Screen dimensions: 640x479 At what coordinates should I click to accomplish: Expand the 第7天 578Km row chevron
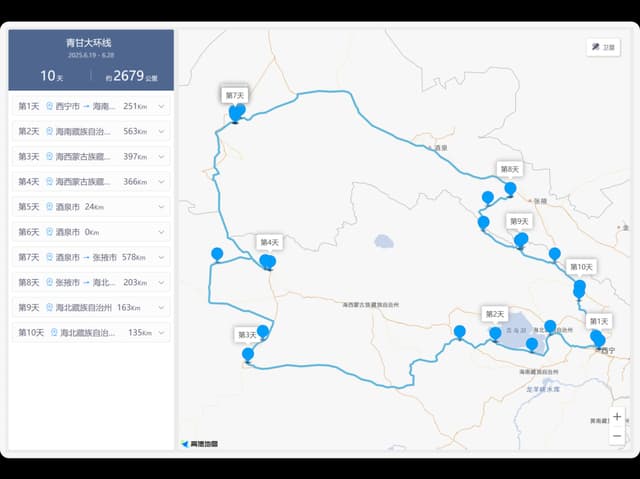(161, 257)
